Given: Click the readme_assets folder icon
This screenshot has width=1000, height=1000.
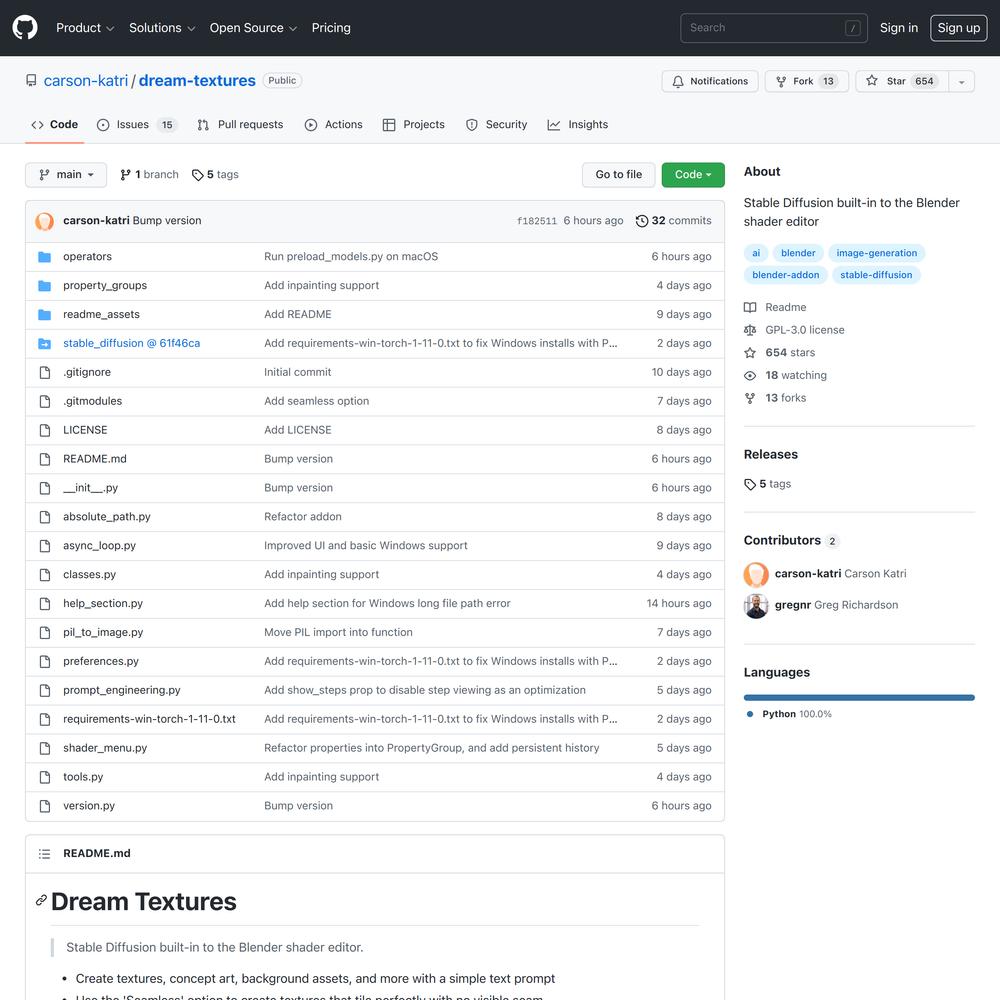Looking at the screenshot, I should pyautogui.click(x=45, y=314).
